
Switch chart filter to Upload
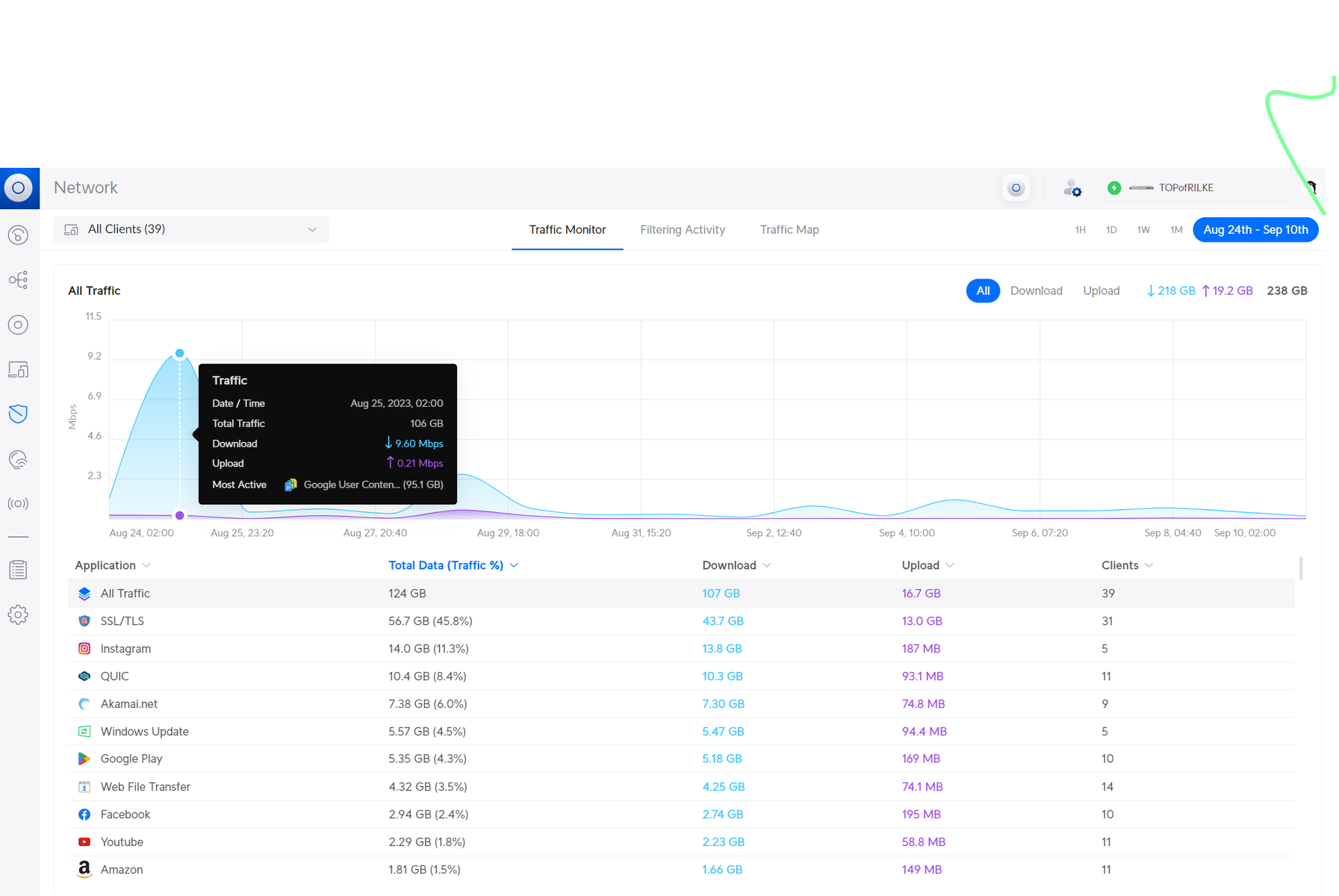coord(1101,290)
